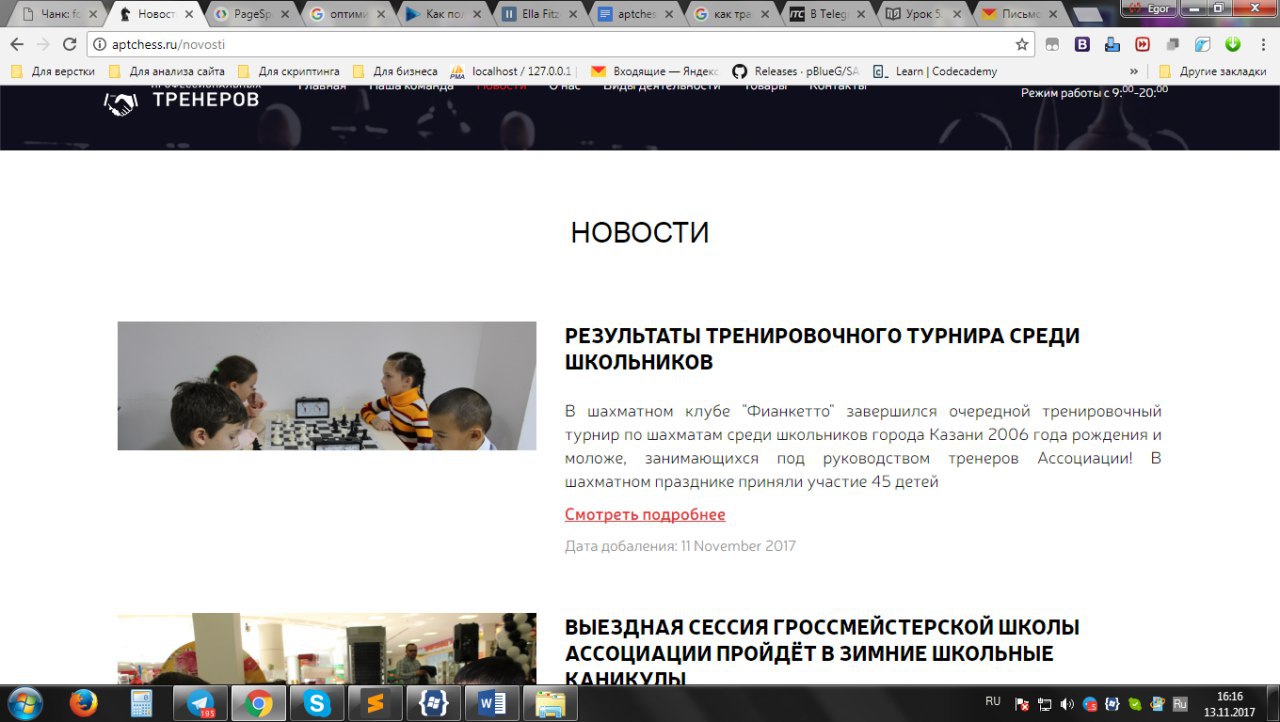
Task: Click the Смотреть подробнее link
Action: pos(645,515)
